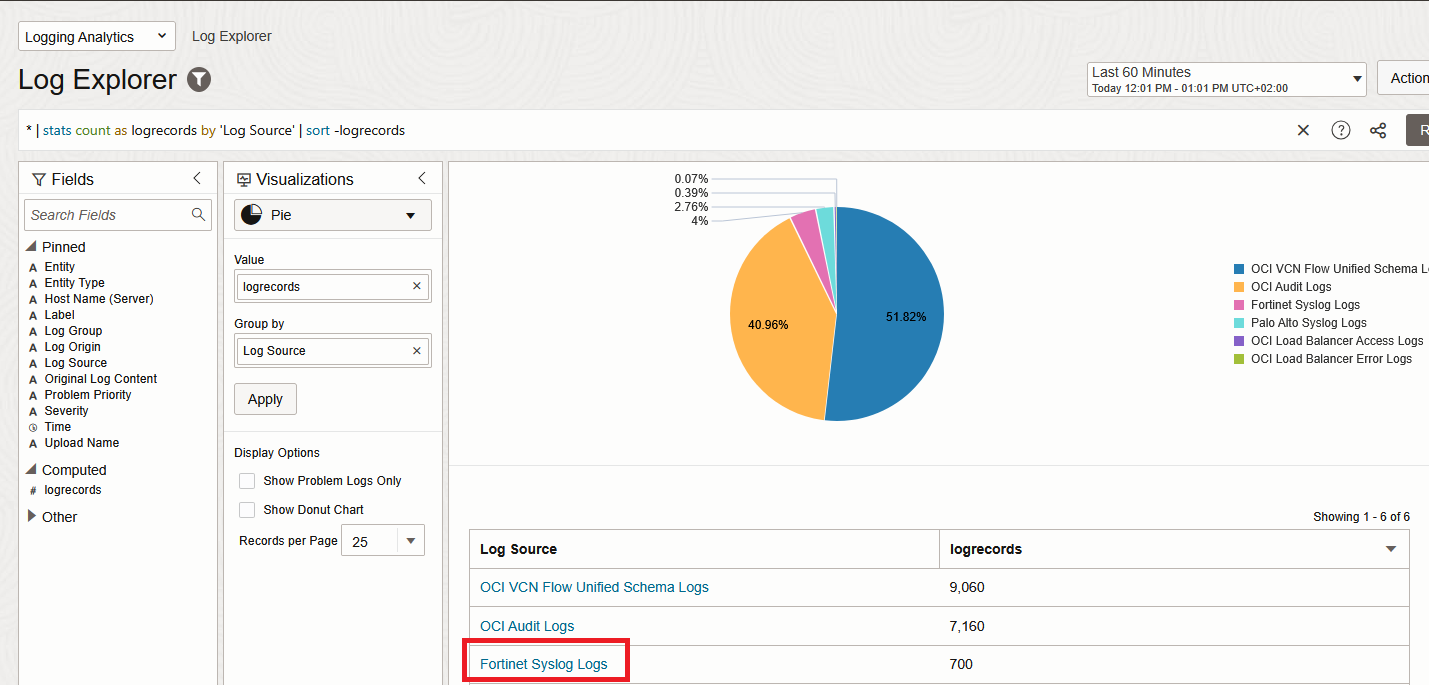Open the Logging Analytics dropdown
This screenshot has width=1429, height=685.
tap(96, 37)
